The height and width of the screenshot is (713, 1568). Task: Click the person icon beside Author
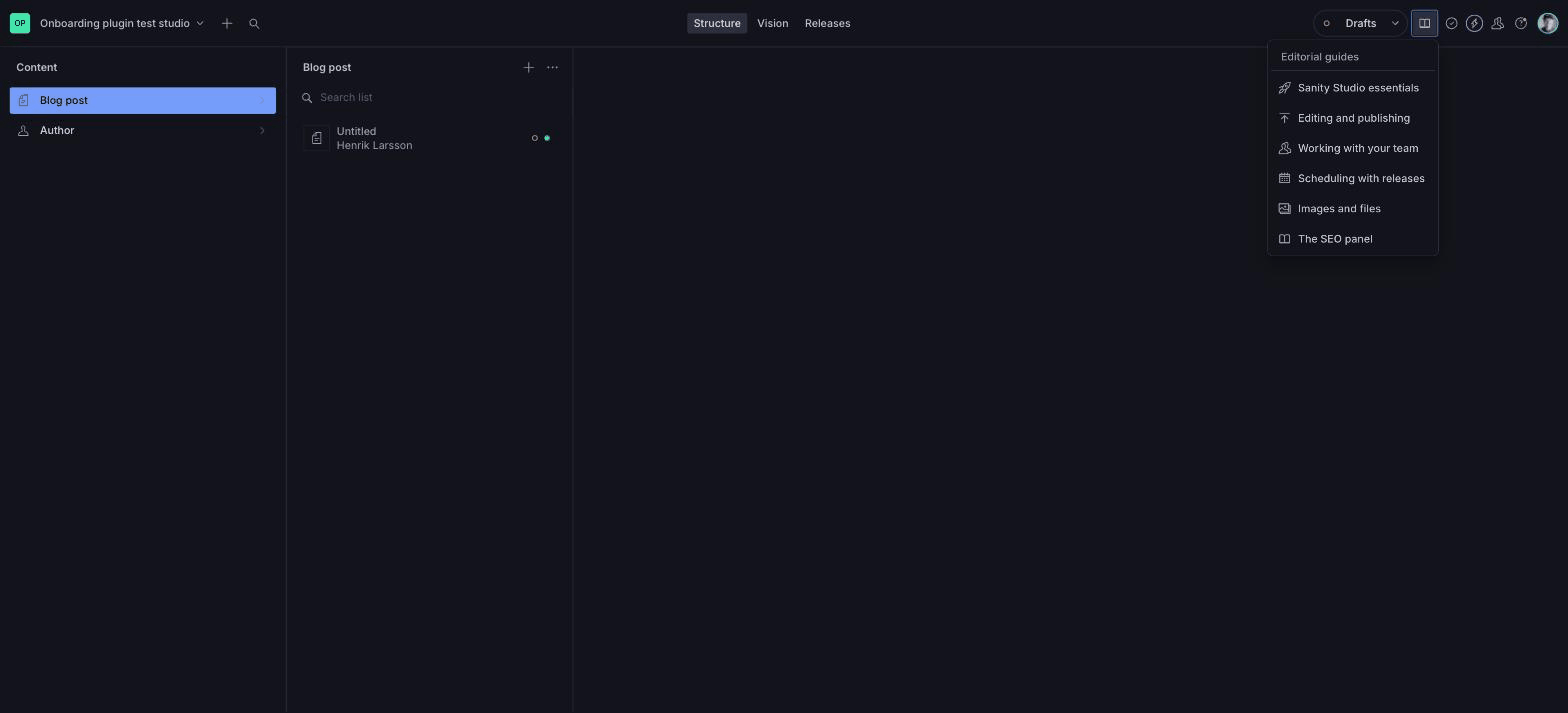pos(24,130)
